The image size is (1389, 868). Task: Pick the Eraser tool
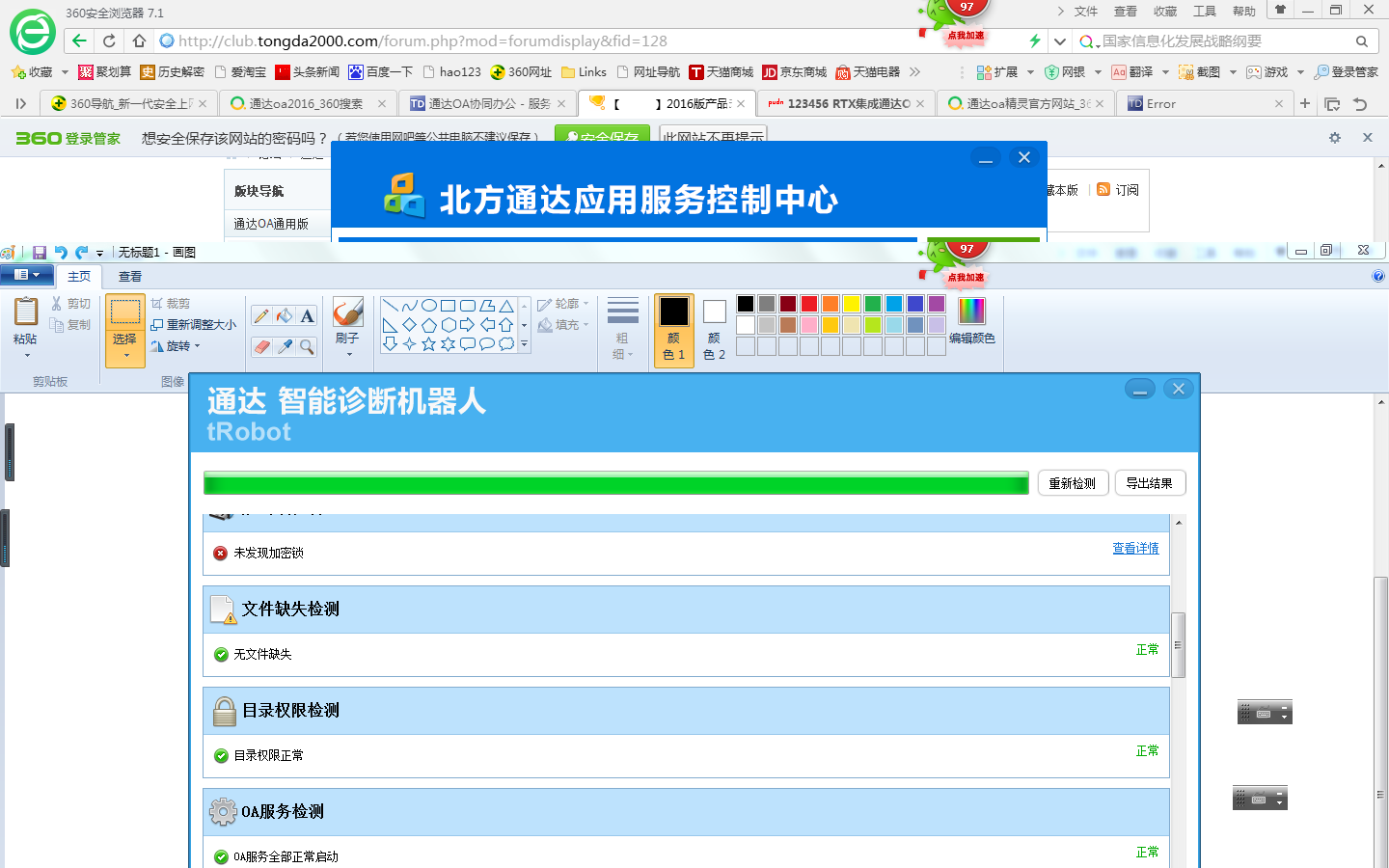point(261,346)
